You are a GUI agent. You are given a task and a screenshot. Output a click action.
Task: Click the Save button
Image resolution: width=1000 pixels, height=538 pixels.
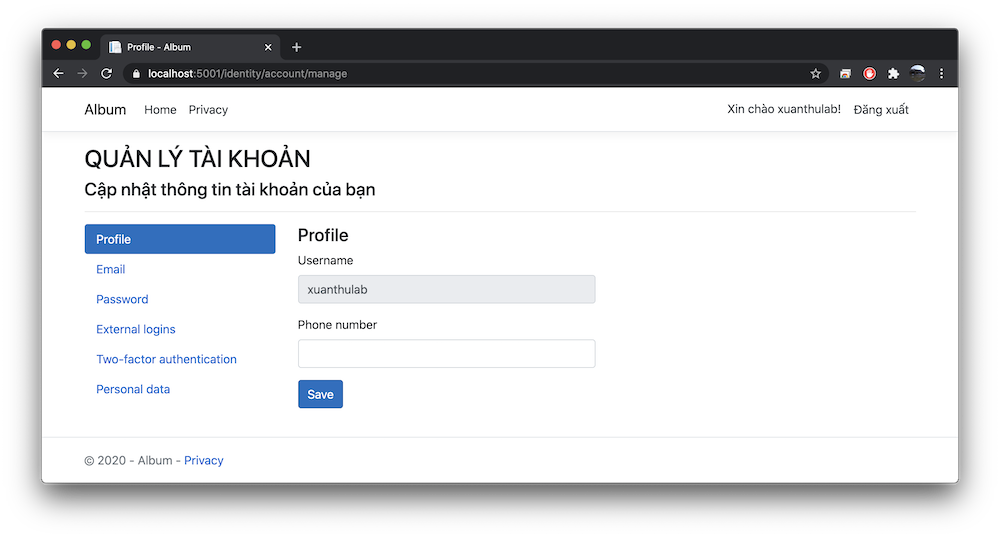point(320,394)
